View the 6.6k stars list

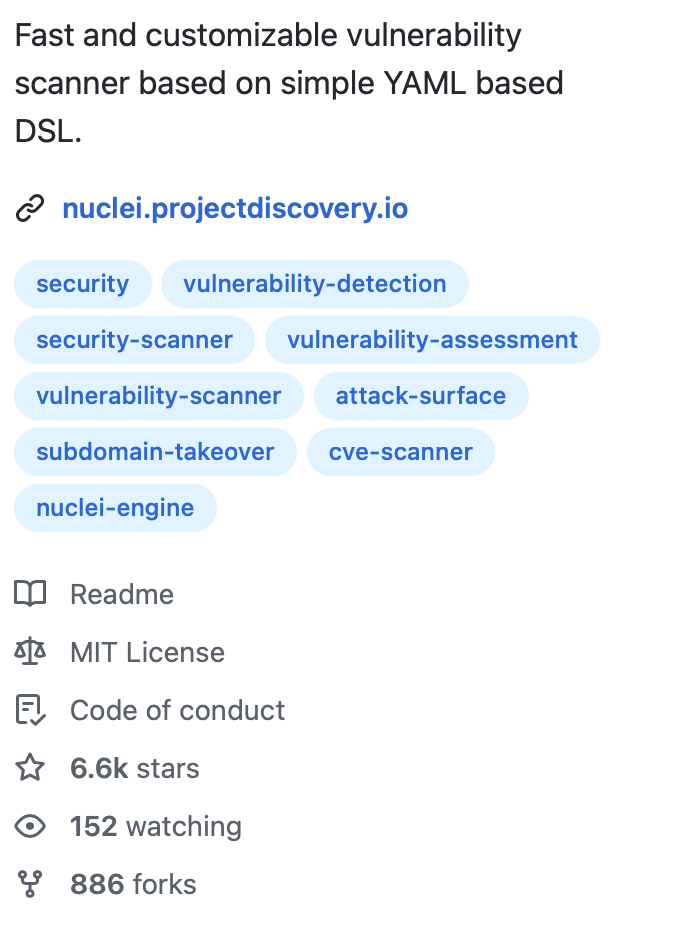tap(134, 769)
